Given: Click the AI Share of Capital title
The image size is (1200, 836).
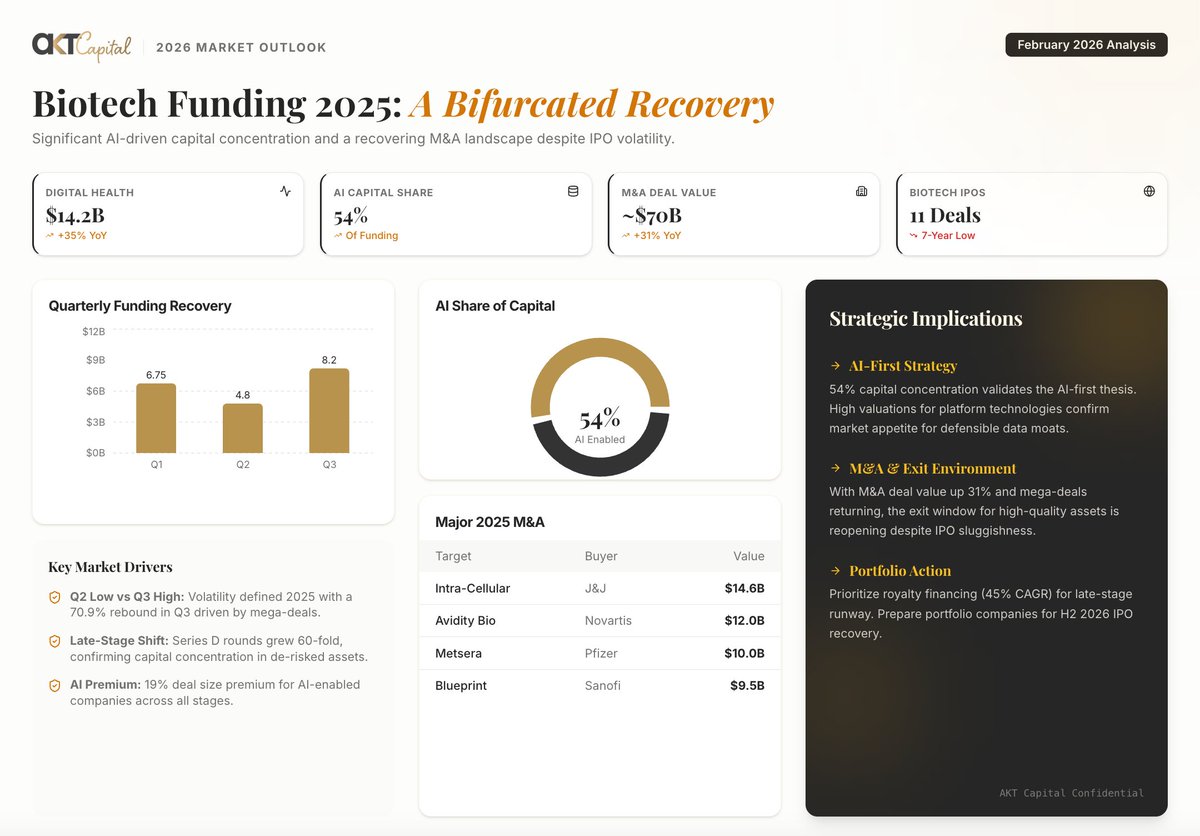Looking at the screenshot, I should [495, 306].
